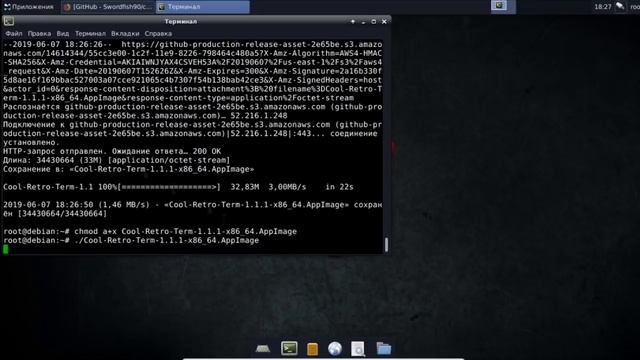The height and width of the screenshot is (360, 640).
Task: Click the 18:27 clock in the panel
Action: point(602,7)
